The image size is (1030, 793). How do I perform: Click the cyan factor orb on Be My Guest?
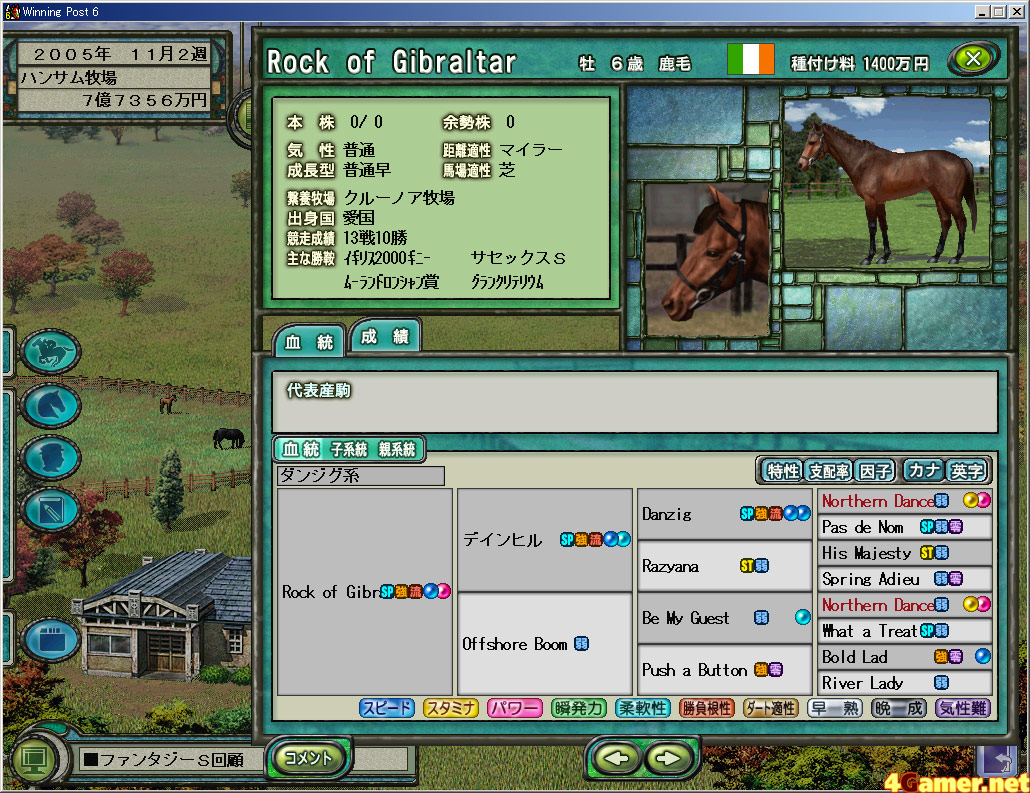point(803,617)
